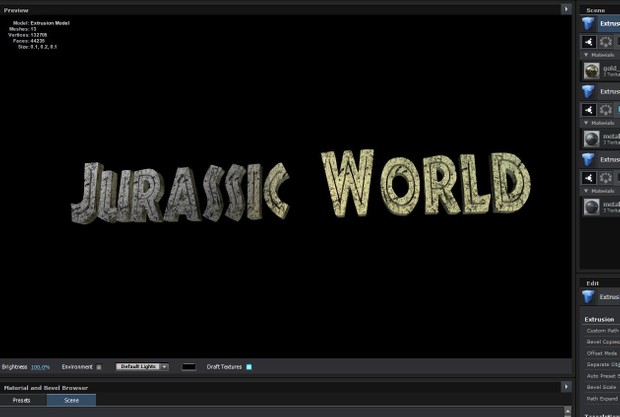This screenshot has height=417, width=620.
Task: Toggle the Draft Textures checkbox
Action: tap(249, 367)
